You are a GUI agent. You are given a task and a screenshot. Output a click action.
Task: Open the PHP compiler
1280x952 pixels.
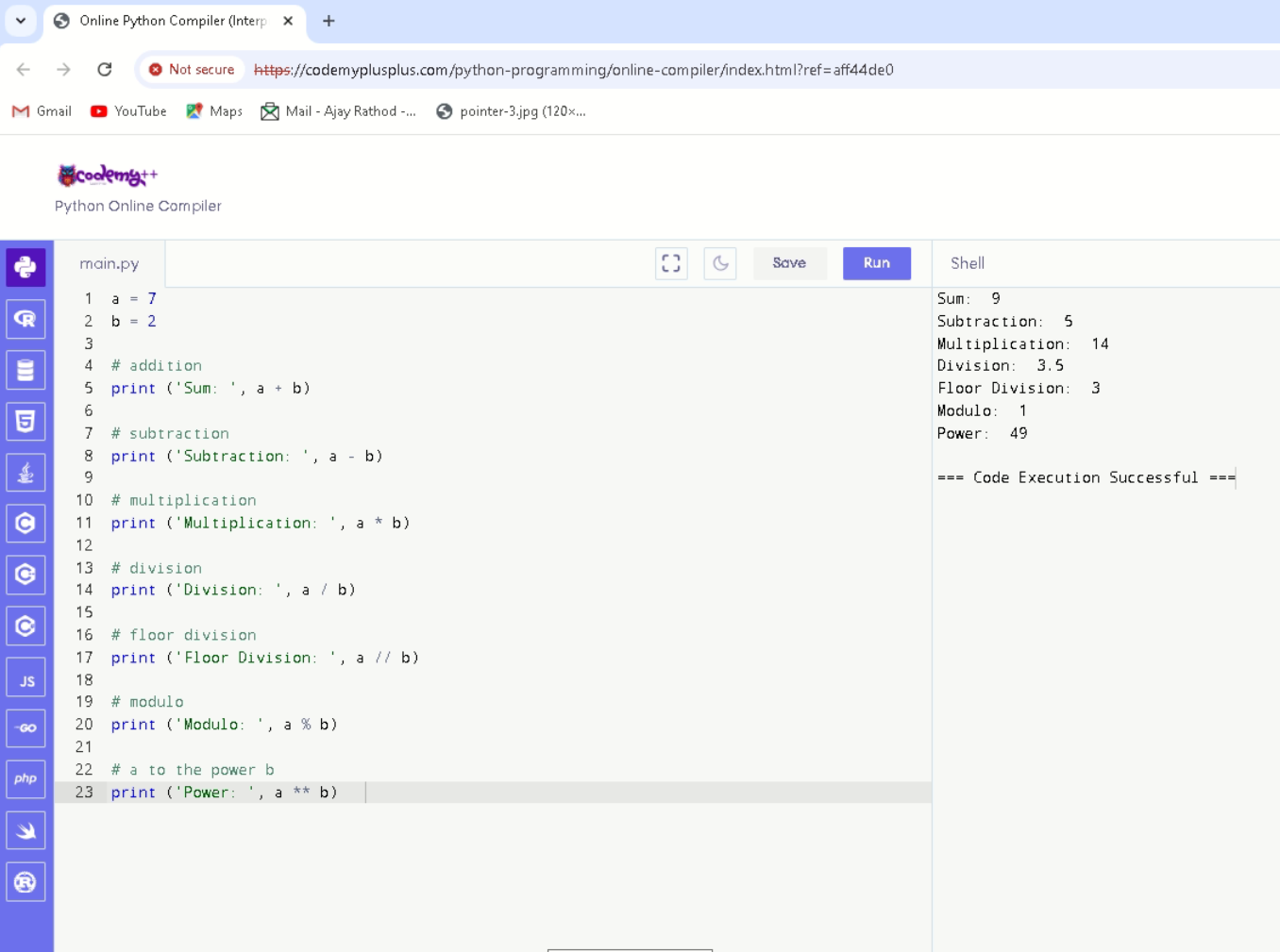click(x=25, y=778)
